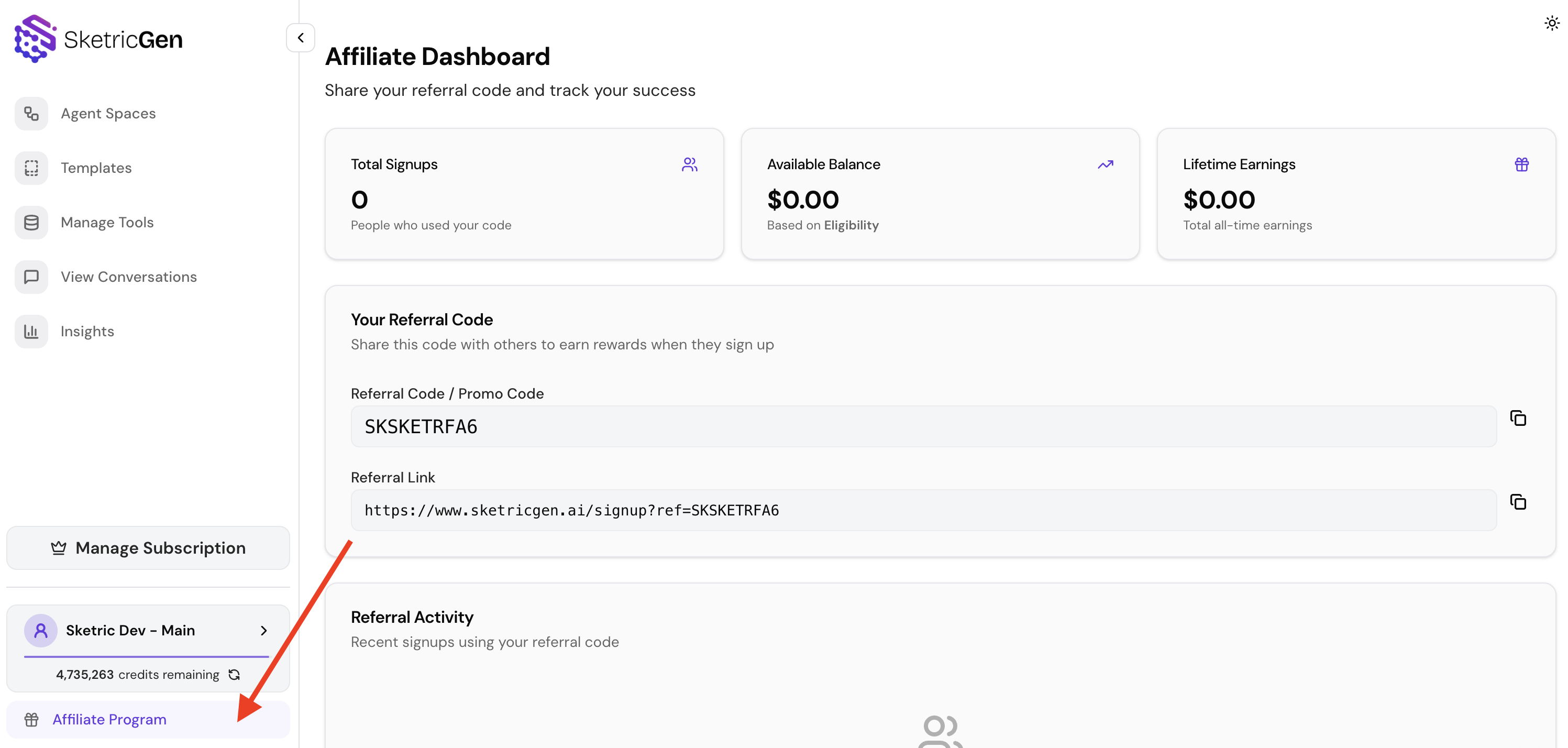
Task: Navigate to the Insights section
Action: (87, 331)
